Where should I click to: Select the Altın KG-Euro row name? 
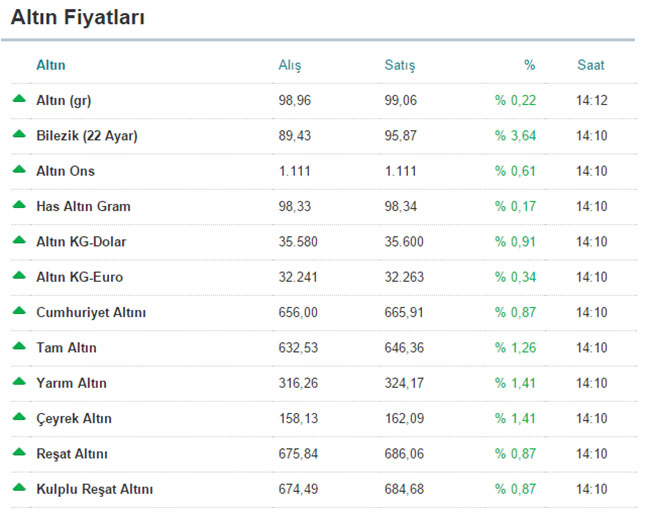(x=80, y=277)
